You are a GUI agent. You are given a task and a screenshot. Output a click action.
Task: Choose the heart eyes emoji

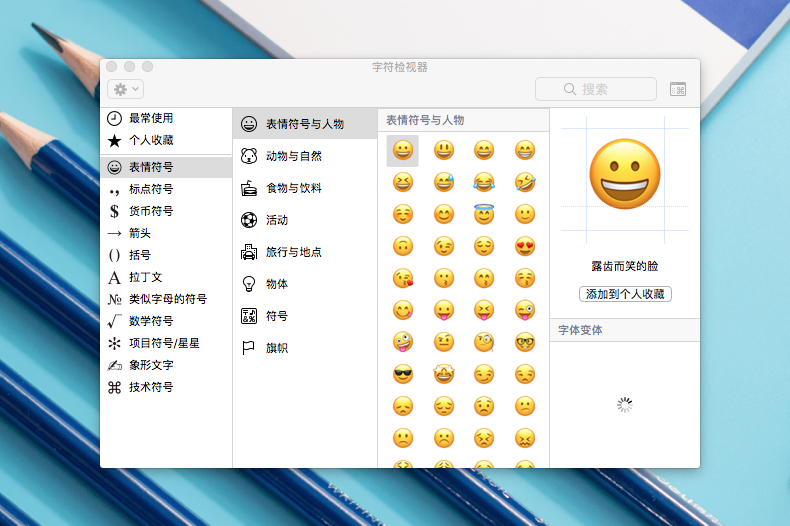pyautogui.click(x=525, y=246)
